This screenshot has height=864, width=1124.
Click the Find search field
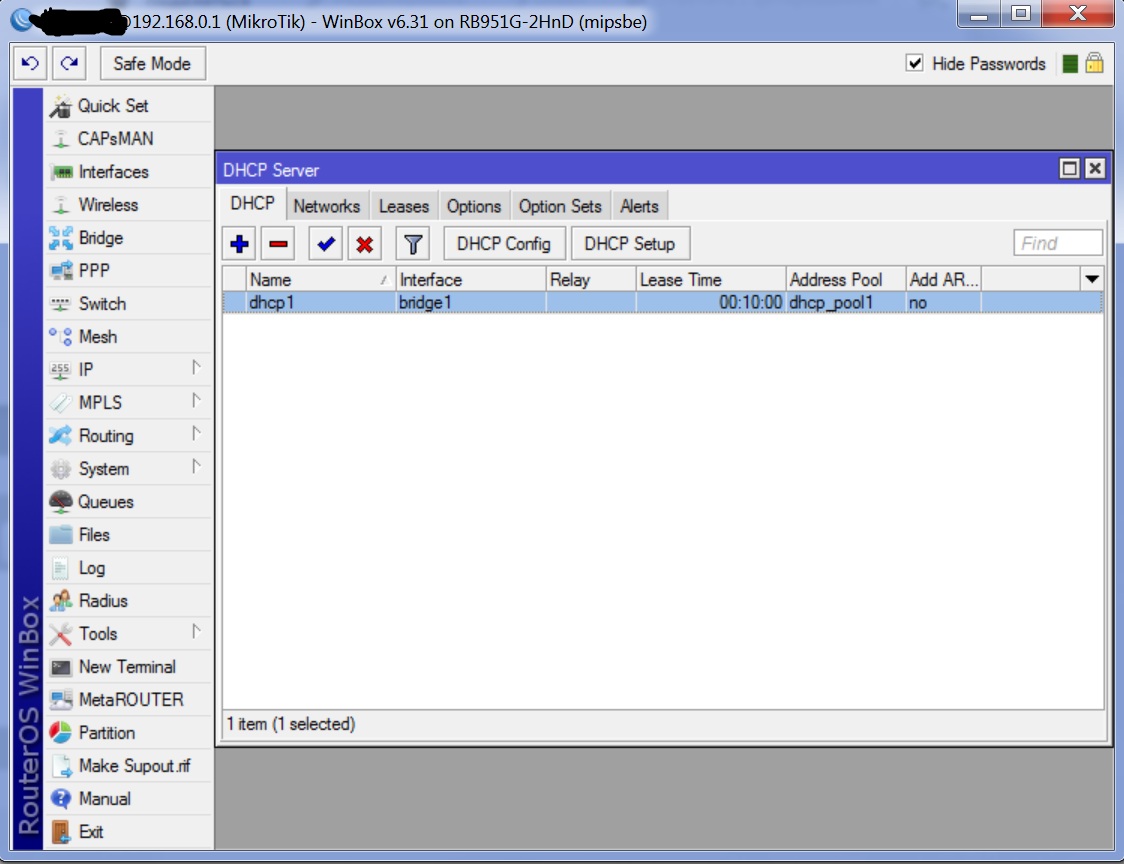[1057, 243]
